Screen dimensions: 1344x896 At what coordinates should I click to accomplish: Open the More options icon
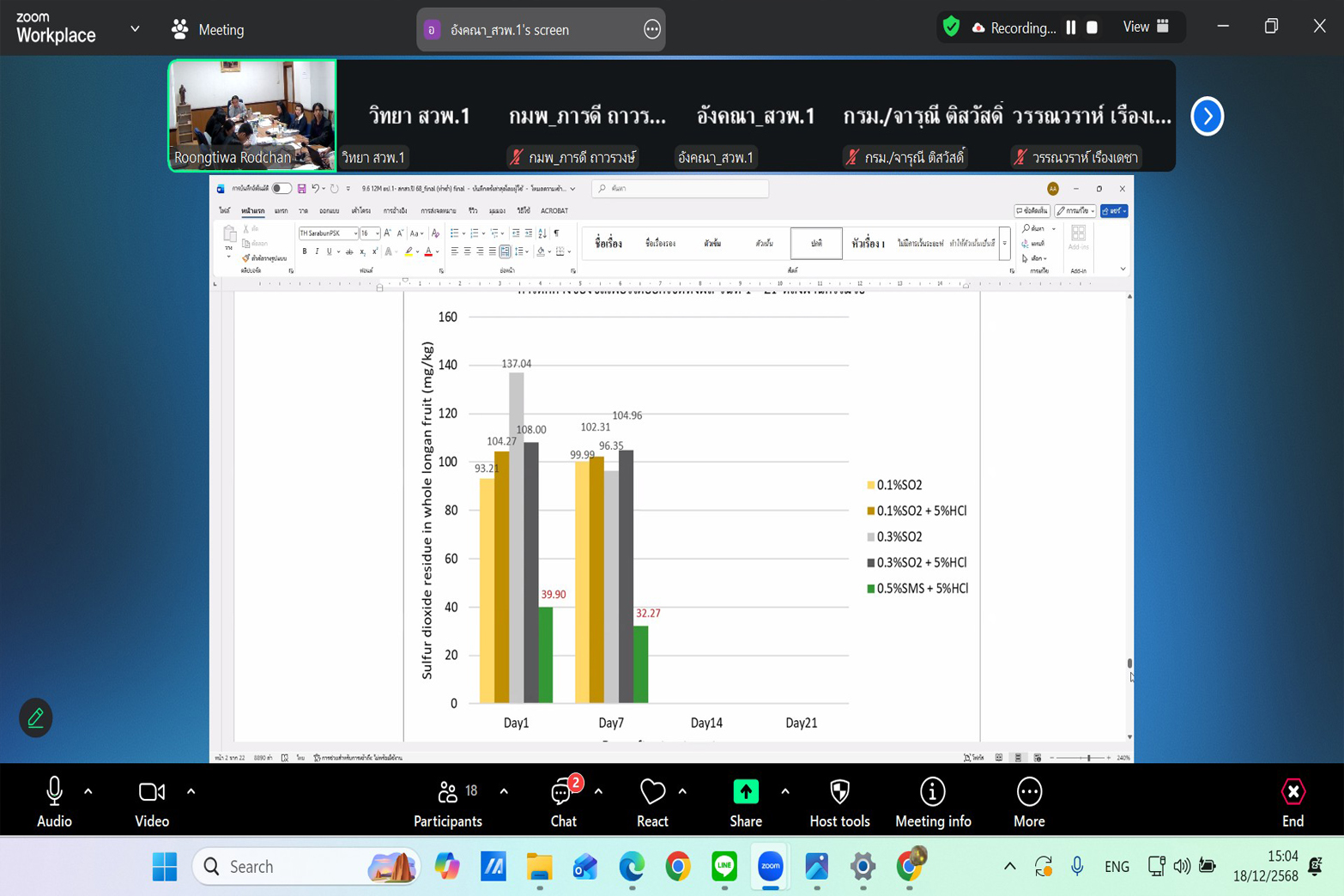[1028, 792]
